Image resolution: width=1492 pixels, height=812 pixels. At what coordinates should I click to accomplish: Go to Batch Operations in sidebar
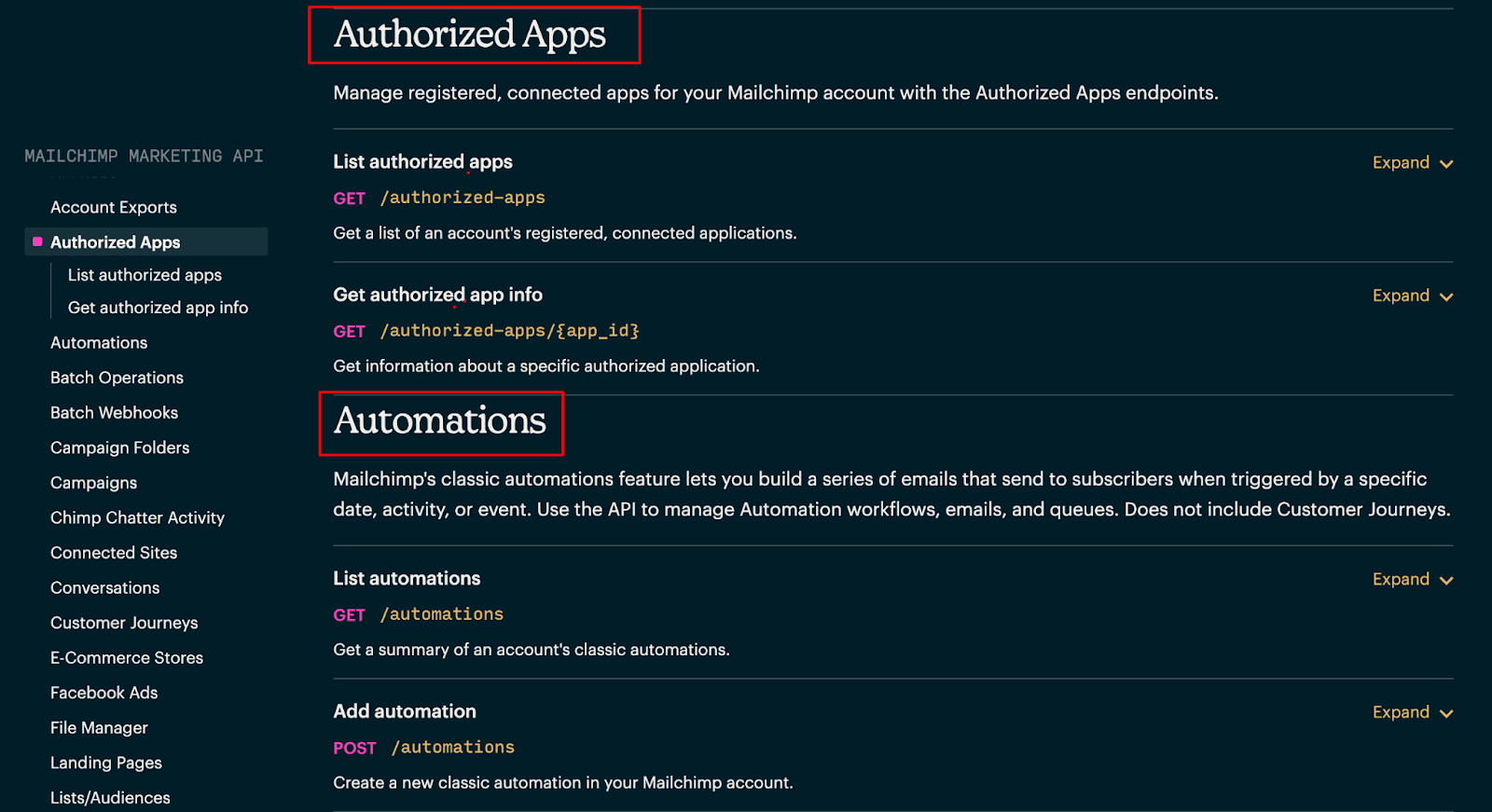point(117,378)
